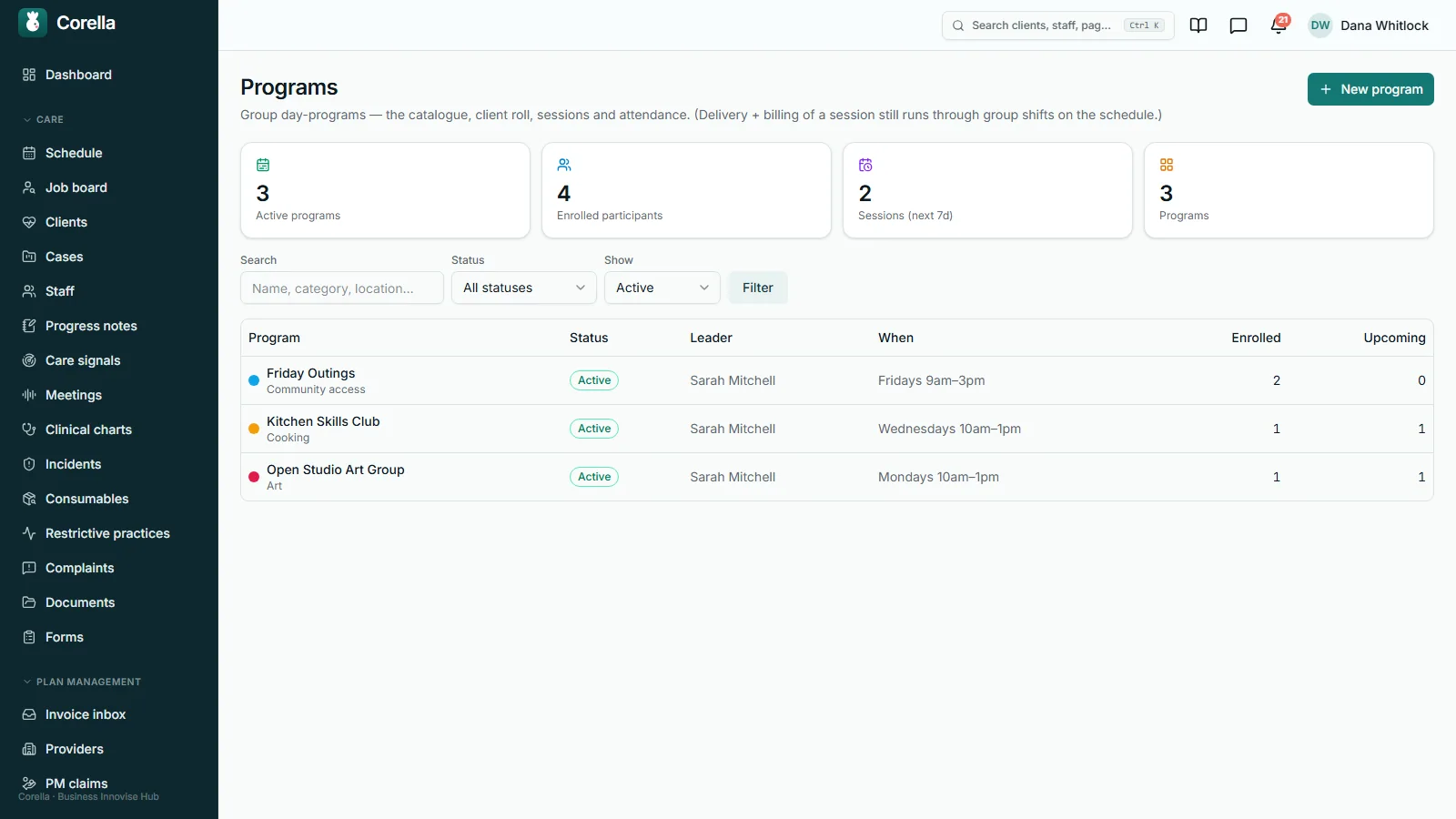Open Documents in sidebar
The height and width of the screenshot is (819, 1456).
(109, 602)
